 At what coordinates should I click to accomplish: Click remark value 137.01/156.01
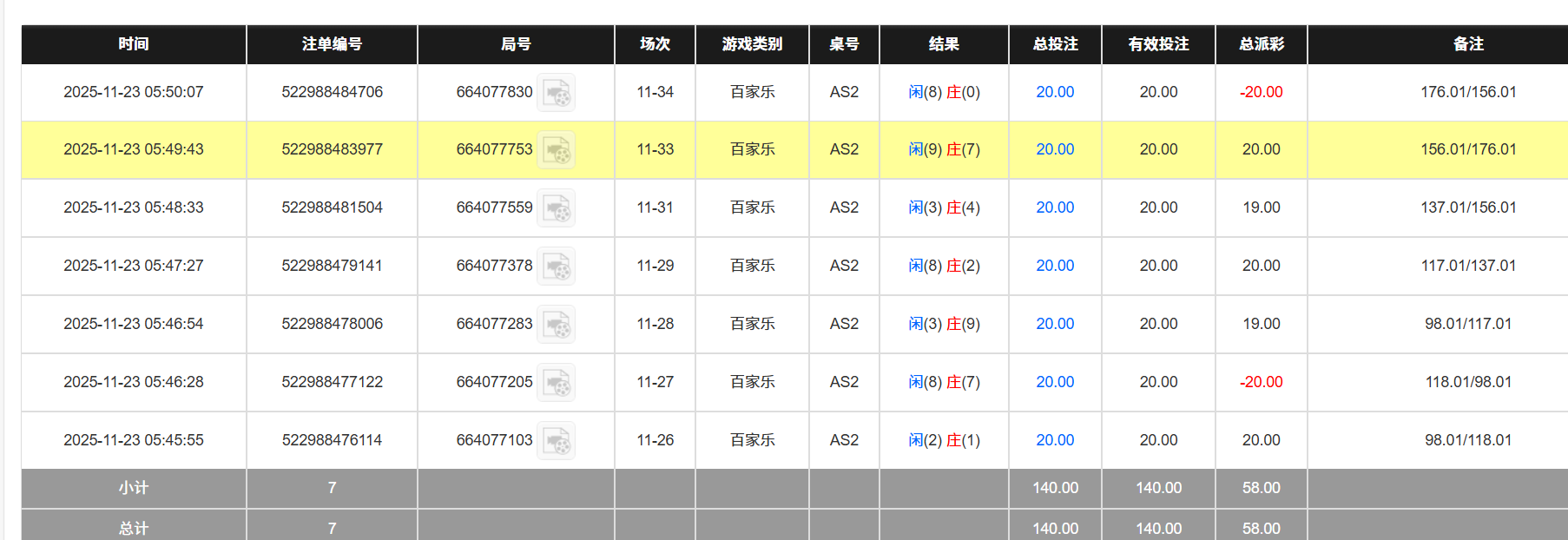pos(1468,207)
